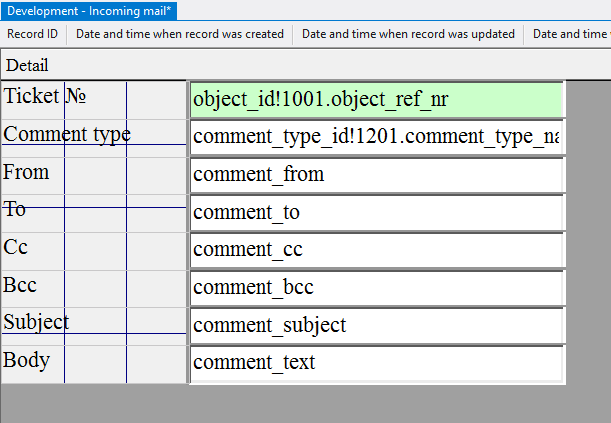Image resolution: width=611 pixels, height=423 pixels.
Task: Select the Body label
Action: pos(26,360)
